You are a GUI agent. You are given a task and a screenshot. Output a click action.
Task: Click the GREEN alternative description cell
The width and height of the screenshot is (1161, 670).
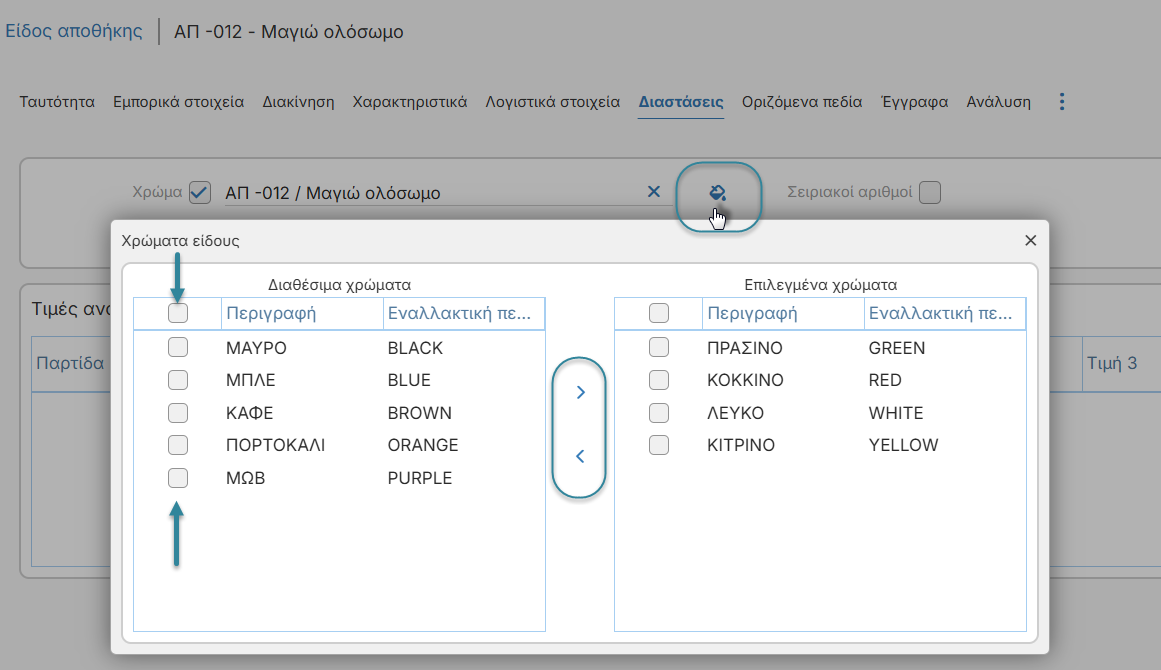tap(897, 348)
